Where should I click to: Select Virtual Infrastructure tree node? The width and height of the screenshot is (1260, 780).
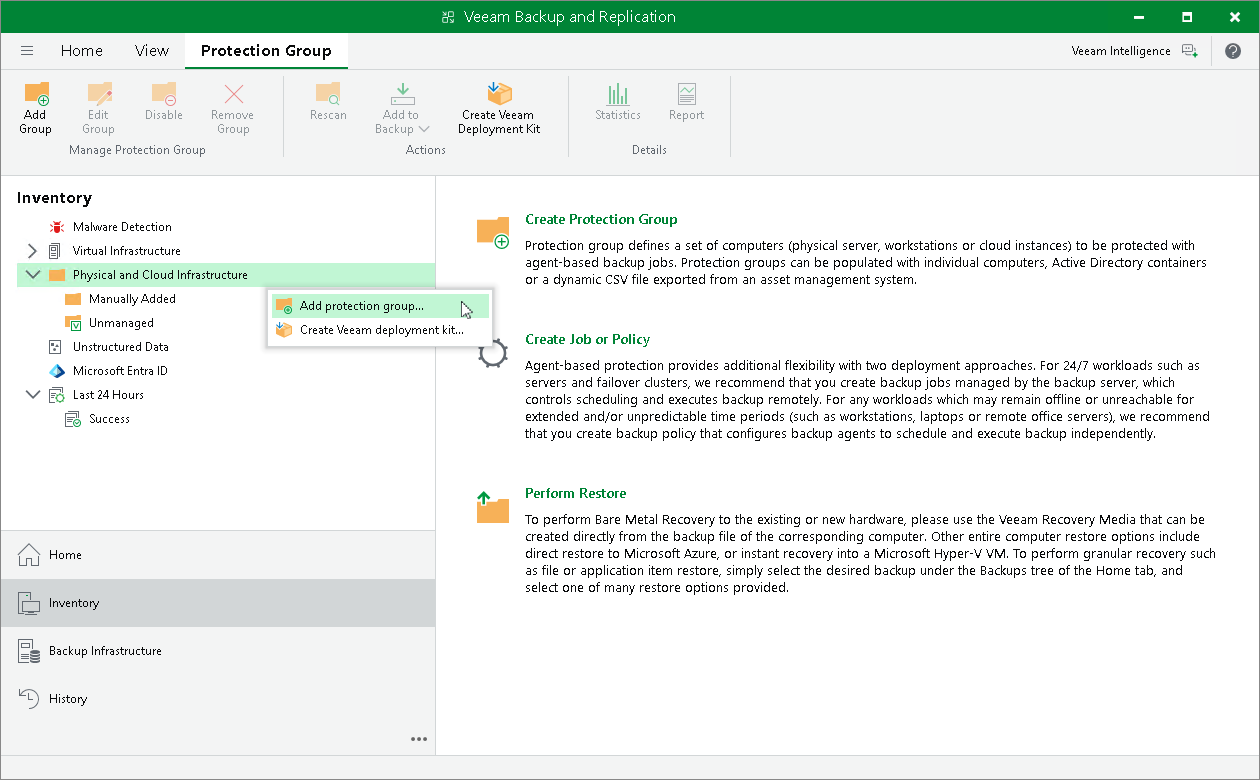[127, 251]
